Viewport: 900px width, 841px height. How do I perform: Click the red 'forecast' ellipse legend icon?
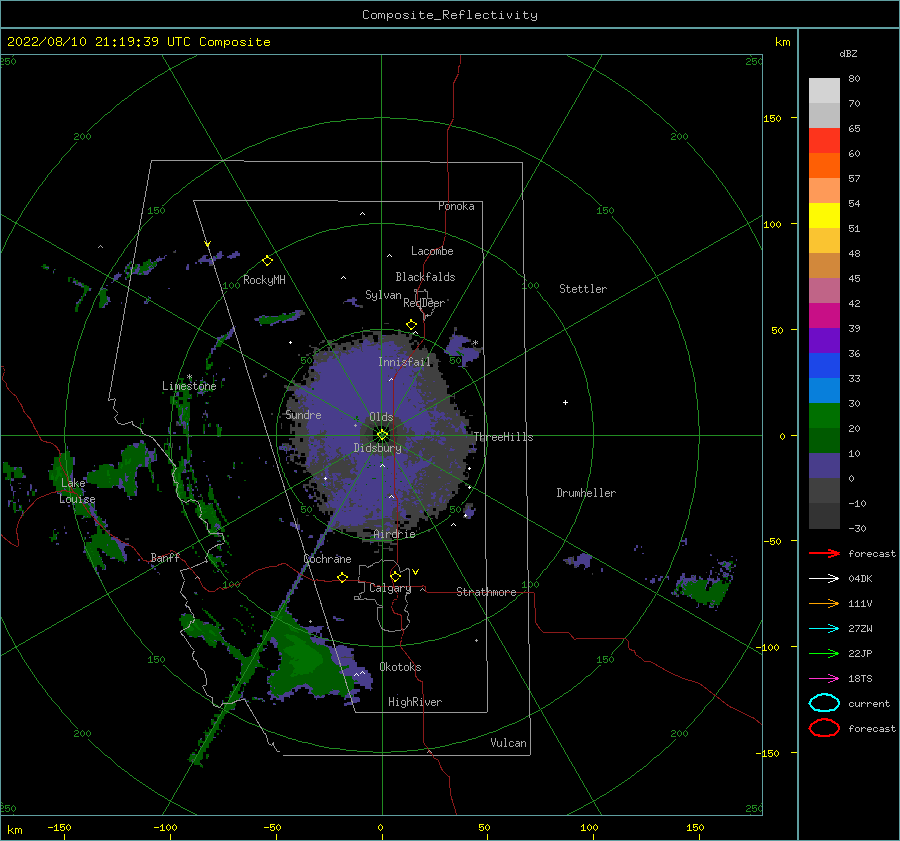824,728
